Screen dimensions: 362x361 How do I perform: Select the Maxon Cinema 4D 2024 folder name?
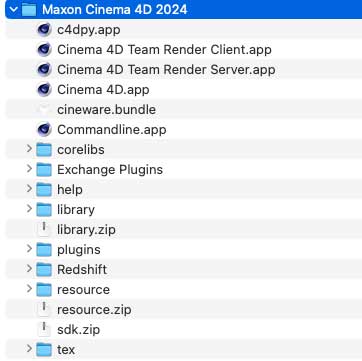click(115, 10)
